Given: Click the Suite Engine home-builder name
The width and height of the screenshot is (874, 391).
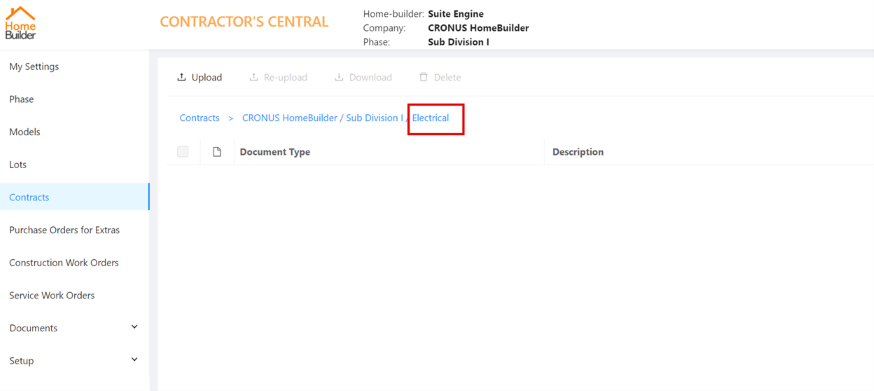Looking at the screenshot, I should coord(455,15).
